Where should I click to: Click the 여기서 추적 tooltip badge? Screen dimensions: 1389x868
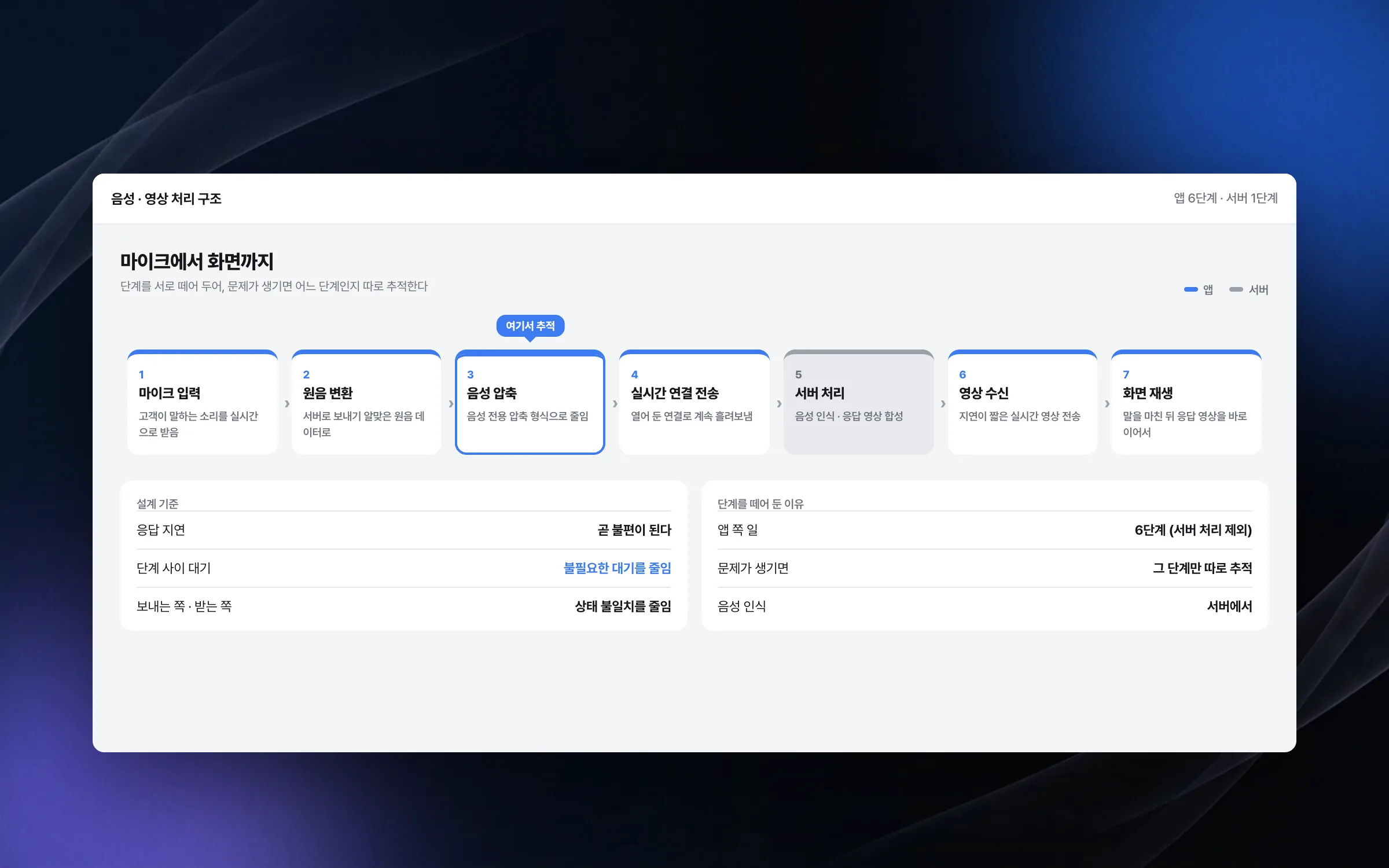530,326
